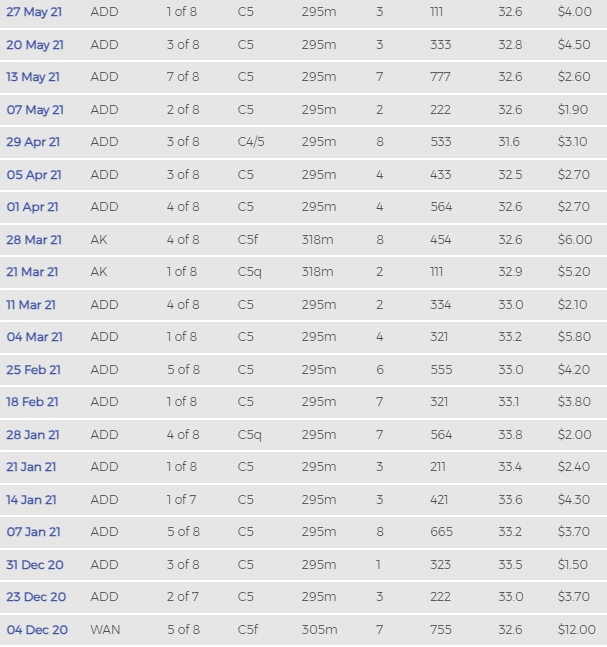Open the 04 Dec 20 WAN race
607x647 pixels.
[x=37, y=630]
